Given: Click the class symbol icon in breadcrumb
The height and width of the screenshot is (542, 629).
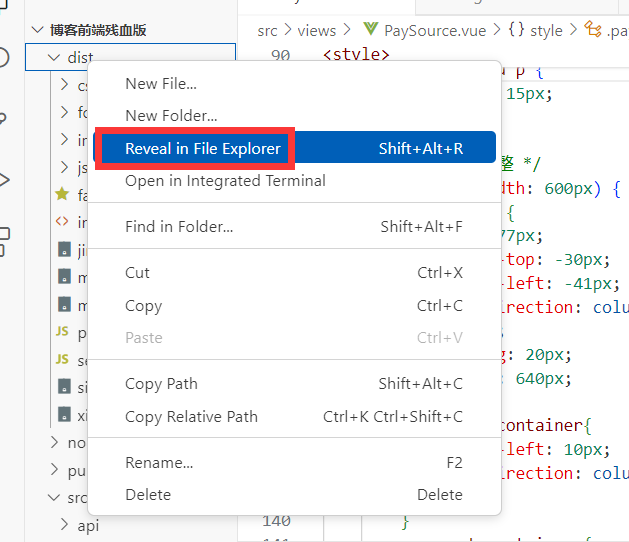Looking at the screenshot, I should 592,29.
